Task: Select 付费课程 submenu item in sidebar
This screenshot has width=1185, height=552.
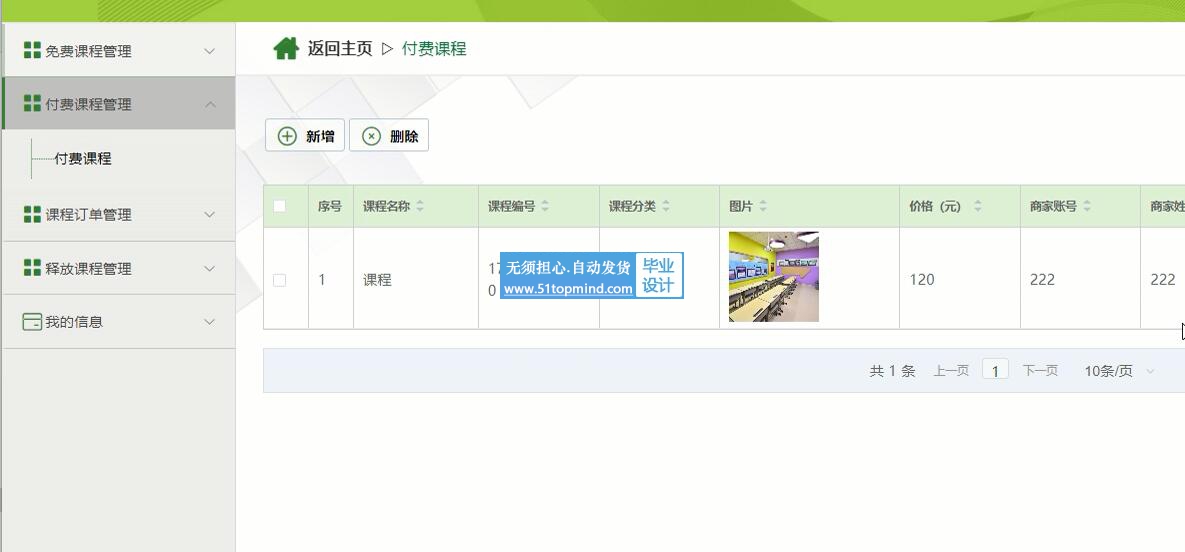Action: click(x=83, y=159)
